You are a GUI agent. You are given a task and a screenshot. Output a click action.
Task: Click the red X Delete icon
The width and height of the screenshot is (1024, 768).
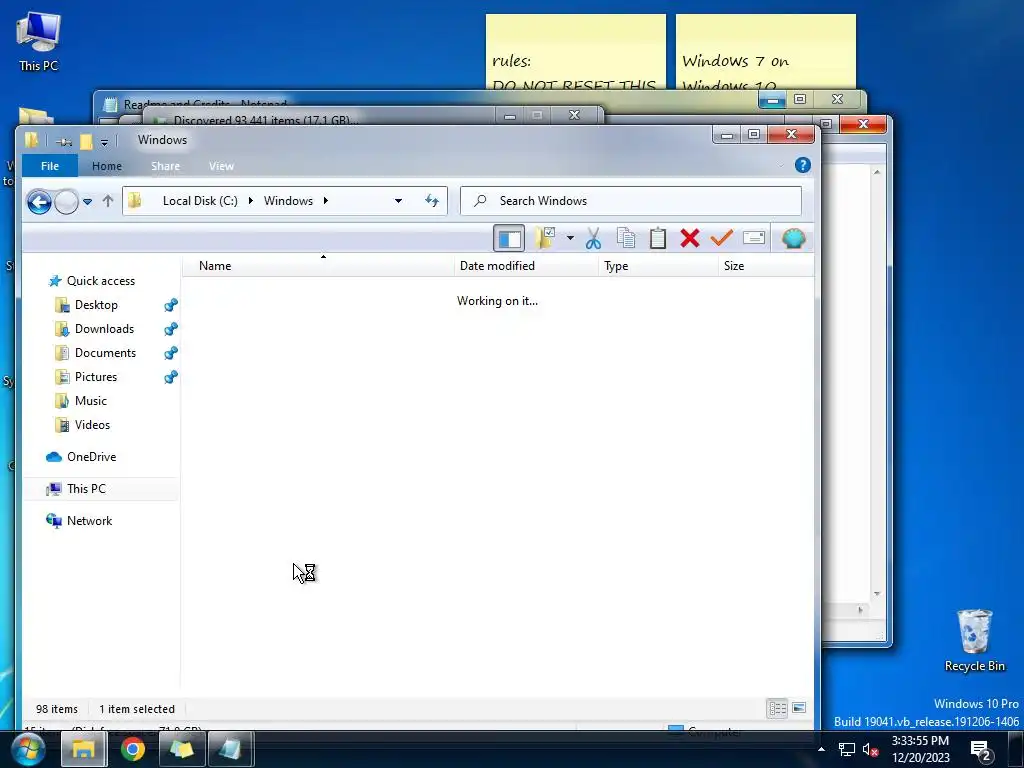point(690,238)
